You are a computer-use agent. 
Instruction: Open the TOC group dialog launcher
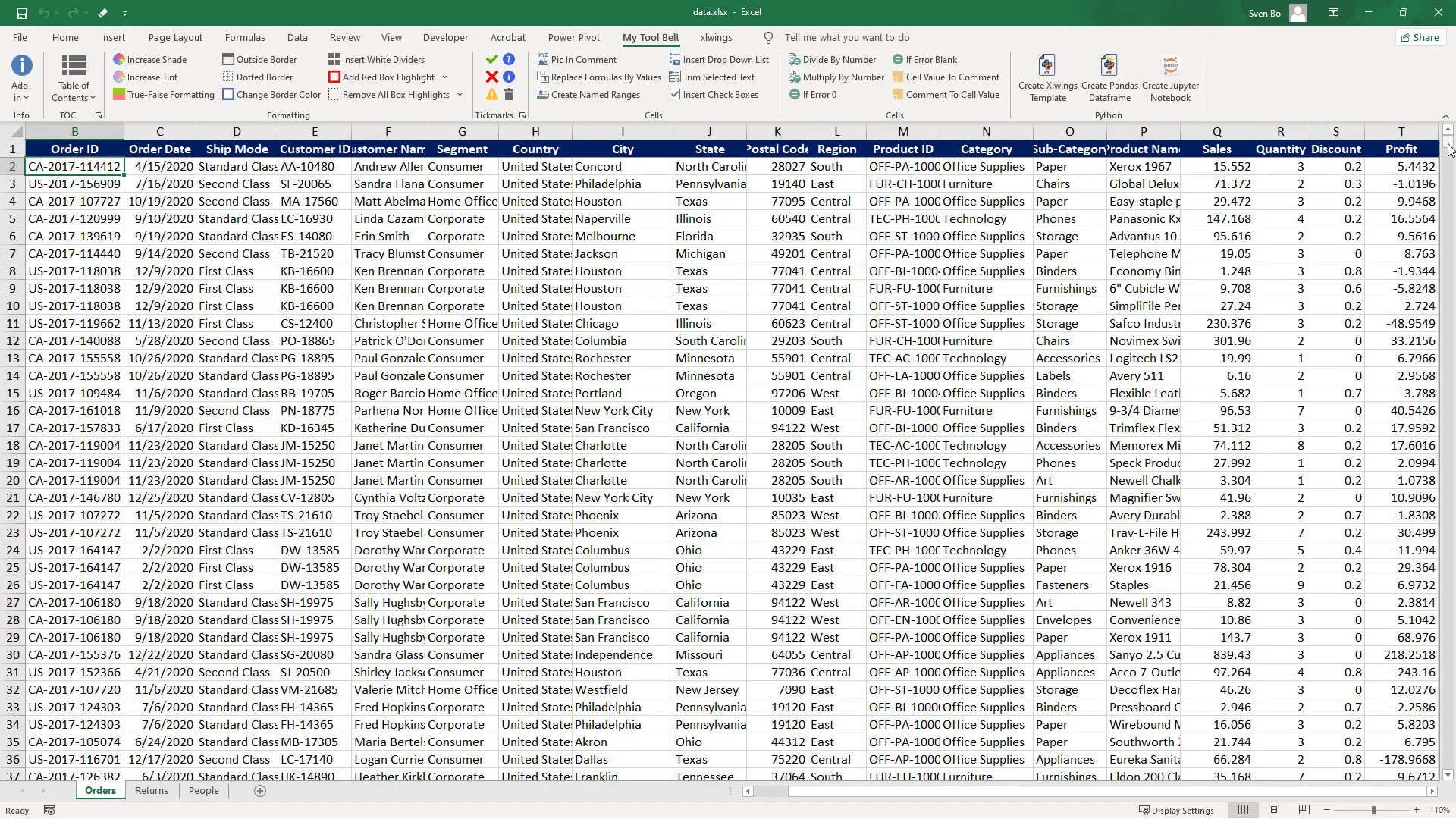click(98, 115)
